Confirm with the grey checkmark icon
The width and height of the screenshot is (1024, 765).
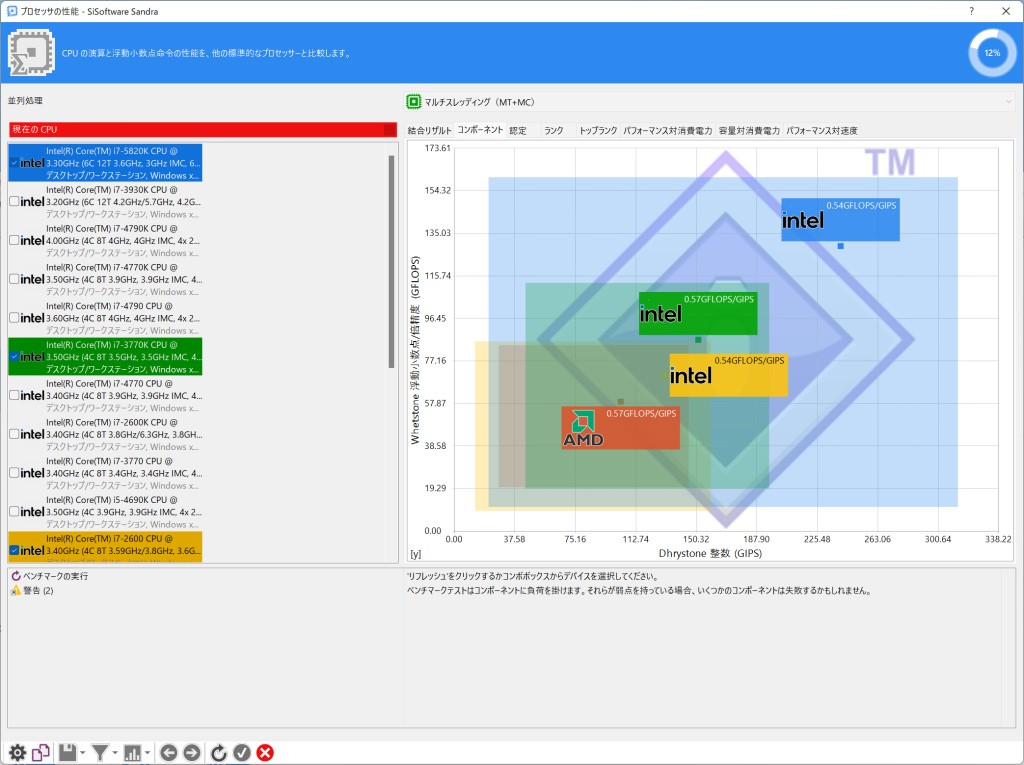242,753
